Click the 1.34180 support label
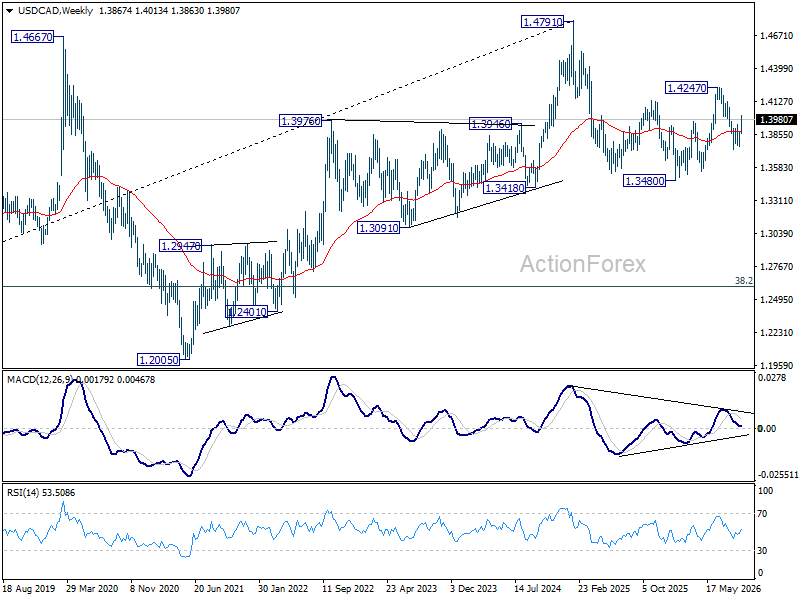Viewport: 800px width, 600px height. pyautogui.click(x=504, y=188)
